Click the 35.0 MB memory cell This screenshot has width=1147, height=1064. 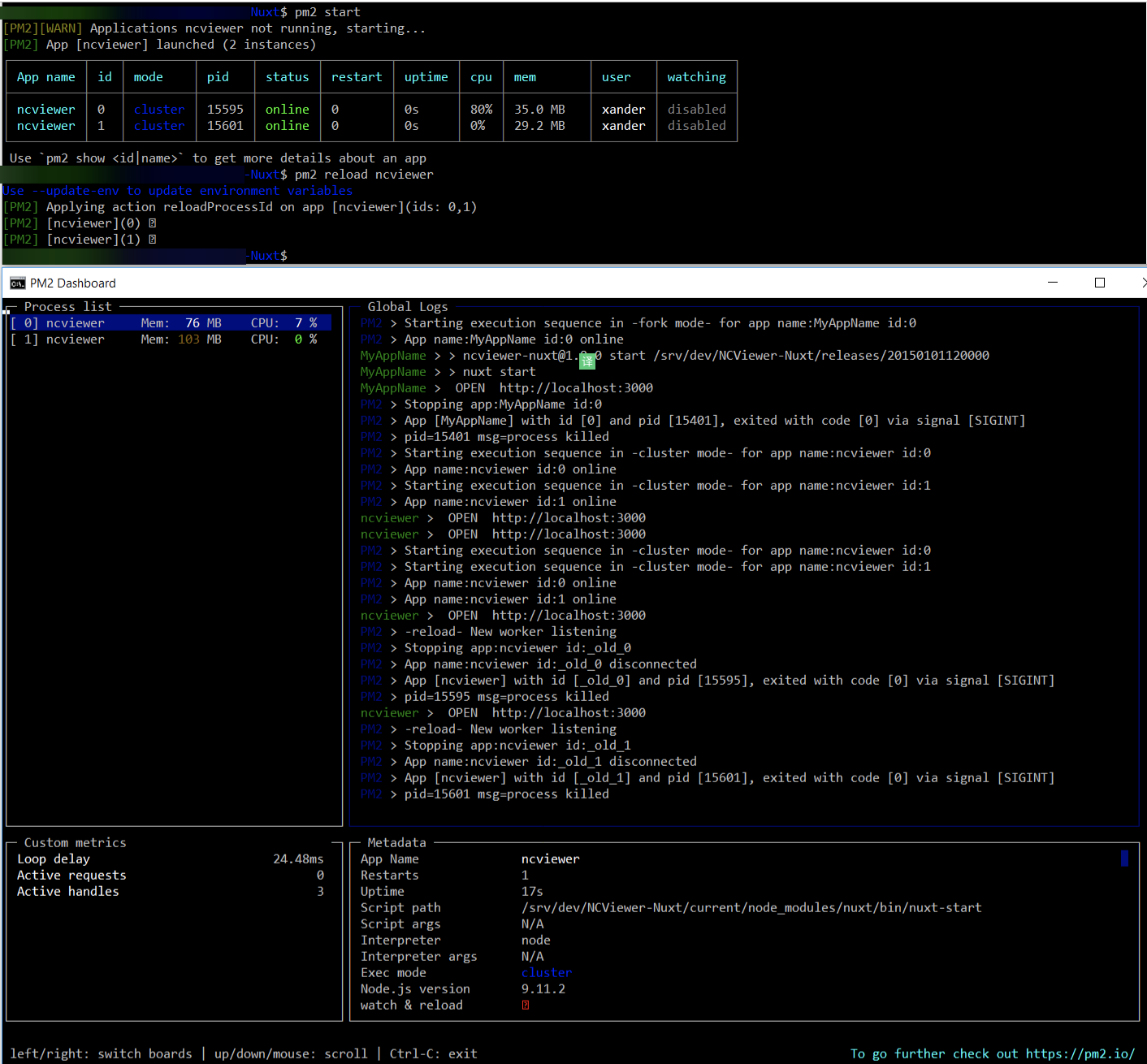coord(539,110)
